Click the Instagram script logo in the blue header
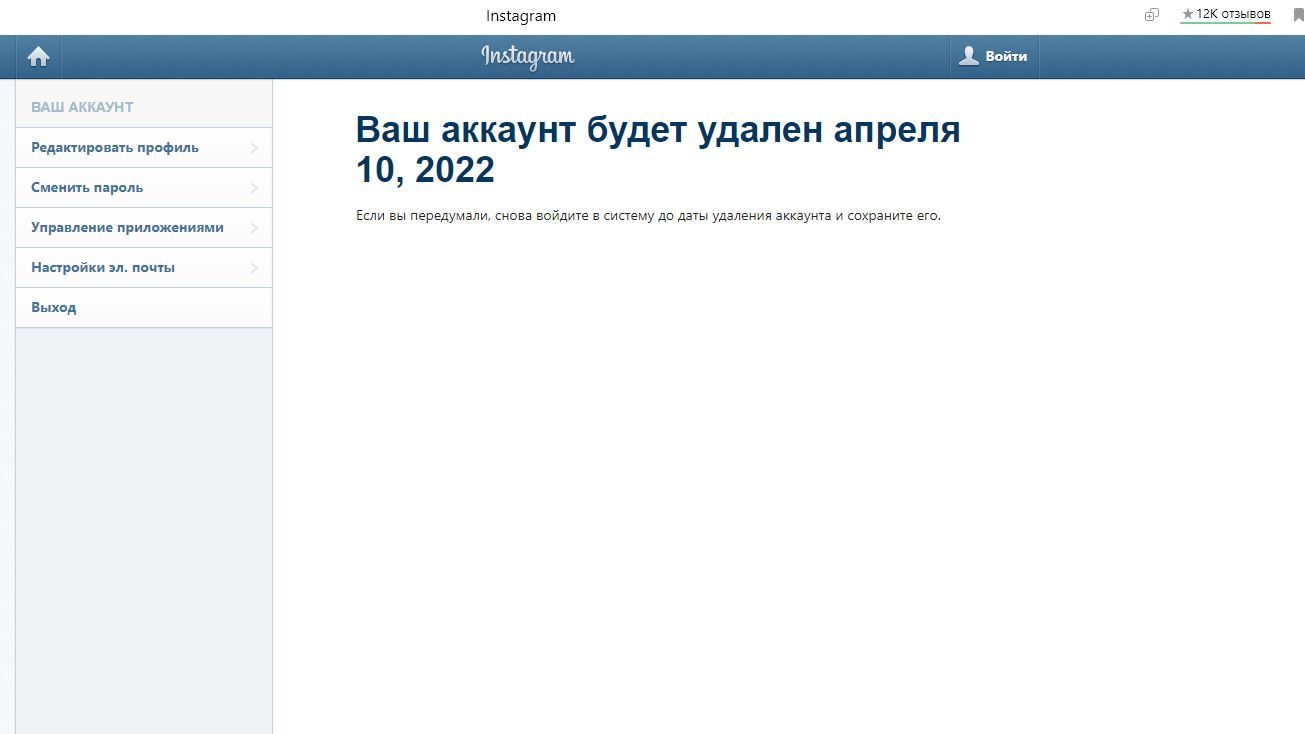The height and width of the screenshot is (734, 1305). pos(528,57)
